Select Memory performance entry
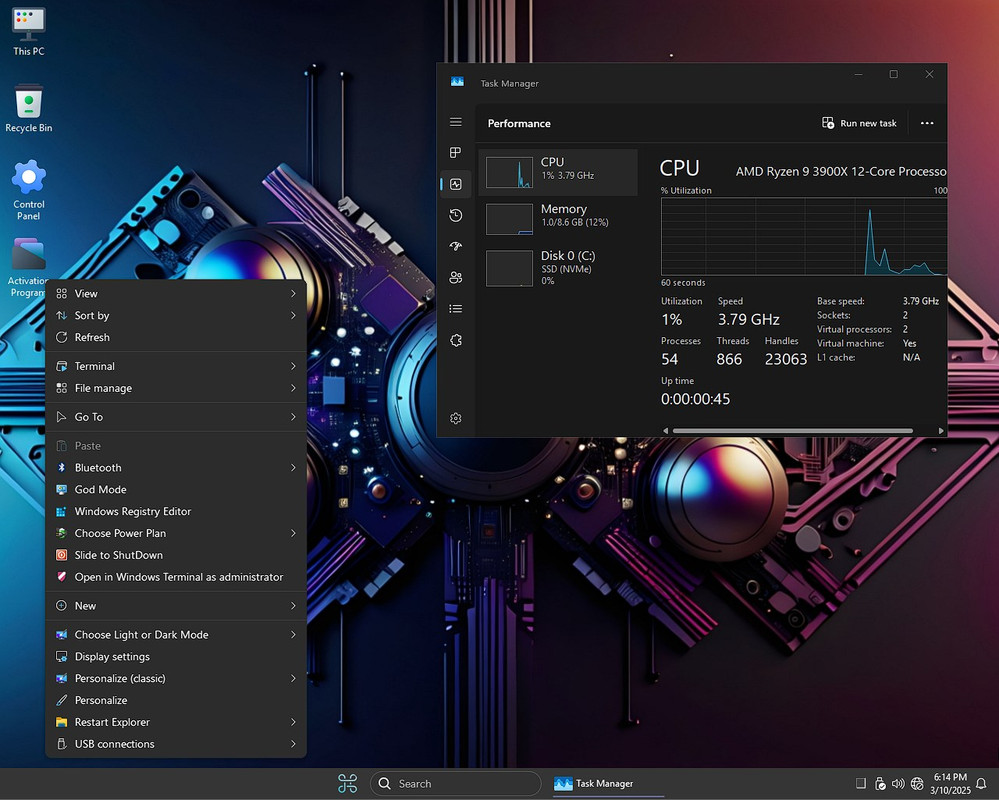999x800 pixels. pos(557,219)
